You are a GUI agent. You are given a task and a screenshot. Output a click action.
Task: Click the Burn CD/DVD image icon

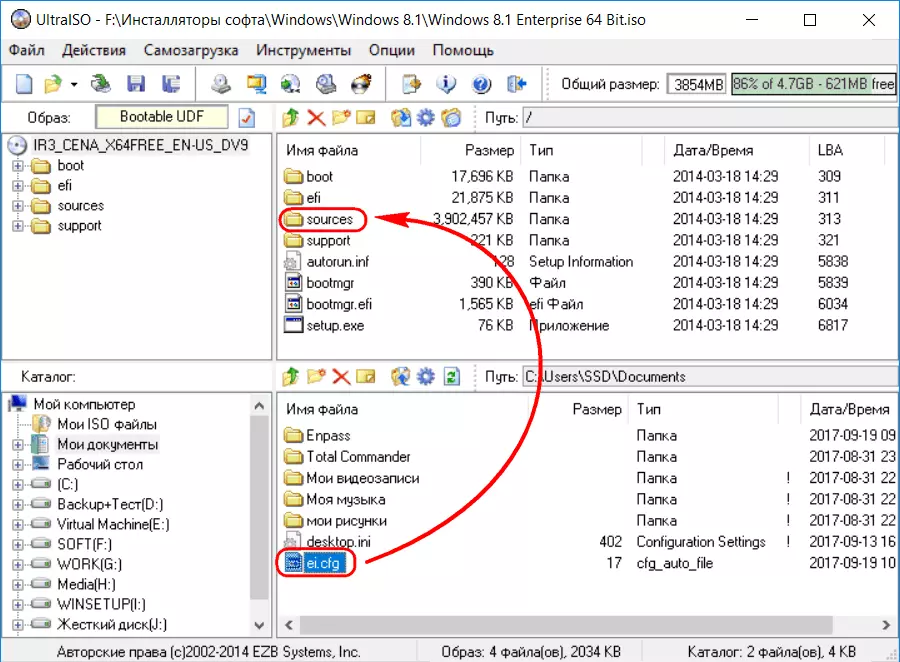362,84
